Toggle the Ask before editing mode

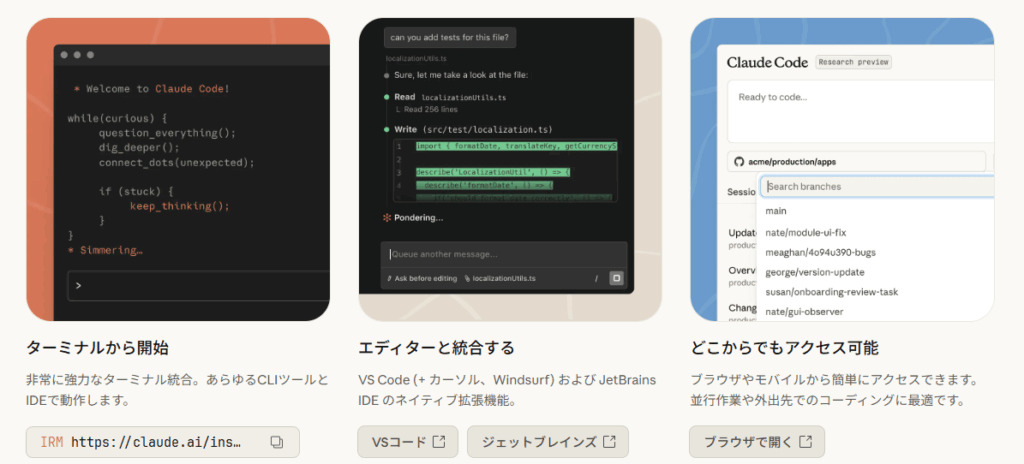click(420, 278)
